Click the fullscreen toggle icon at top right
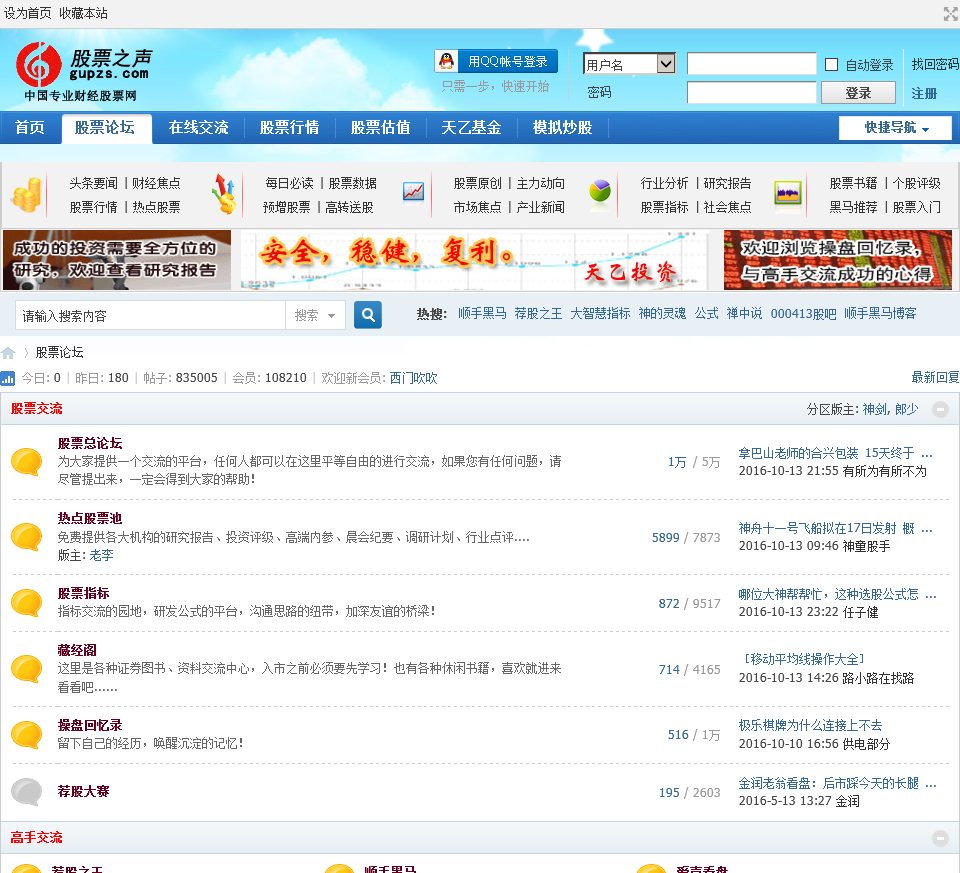Screen dimensions: 960x873 click(951, 13)
